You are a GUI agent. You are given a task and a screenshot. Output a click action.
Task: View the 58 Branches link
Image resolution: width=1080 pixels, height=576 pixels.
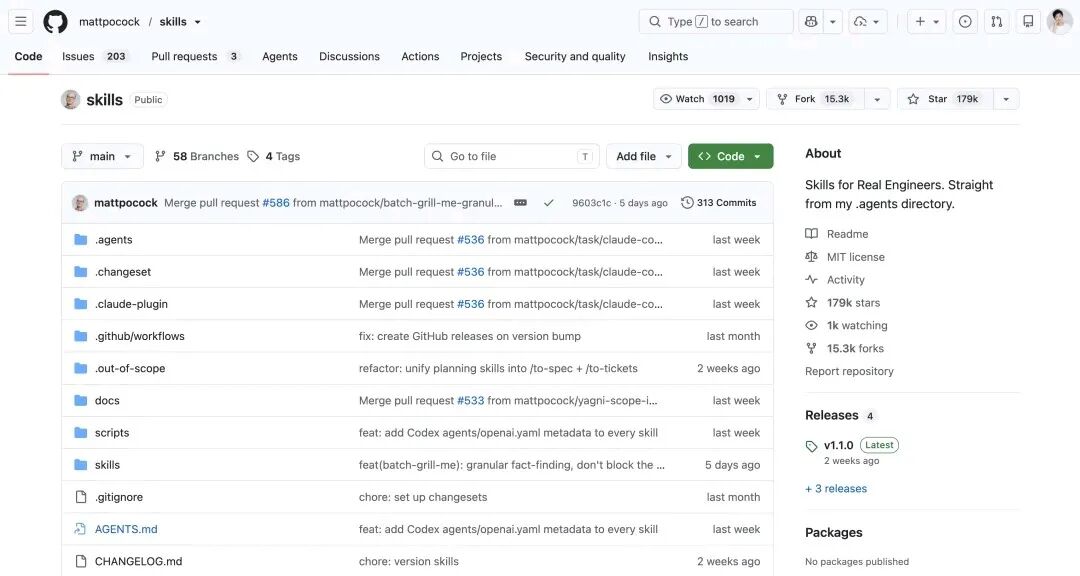click(x=197, y=156)
